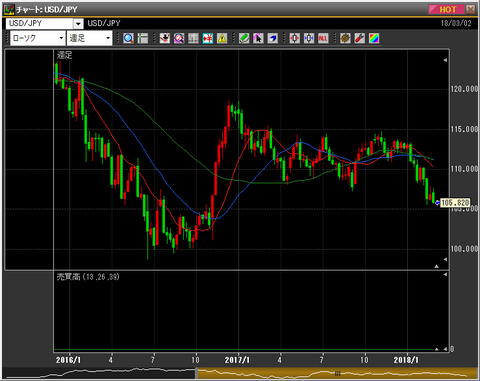Click the 105.820 current price label
Screen dimensions: 480x381
tap(455, 203)
